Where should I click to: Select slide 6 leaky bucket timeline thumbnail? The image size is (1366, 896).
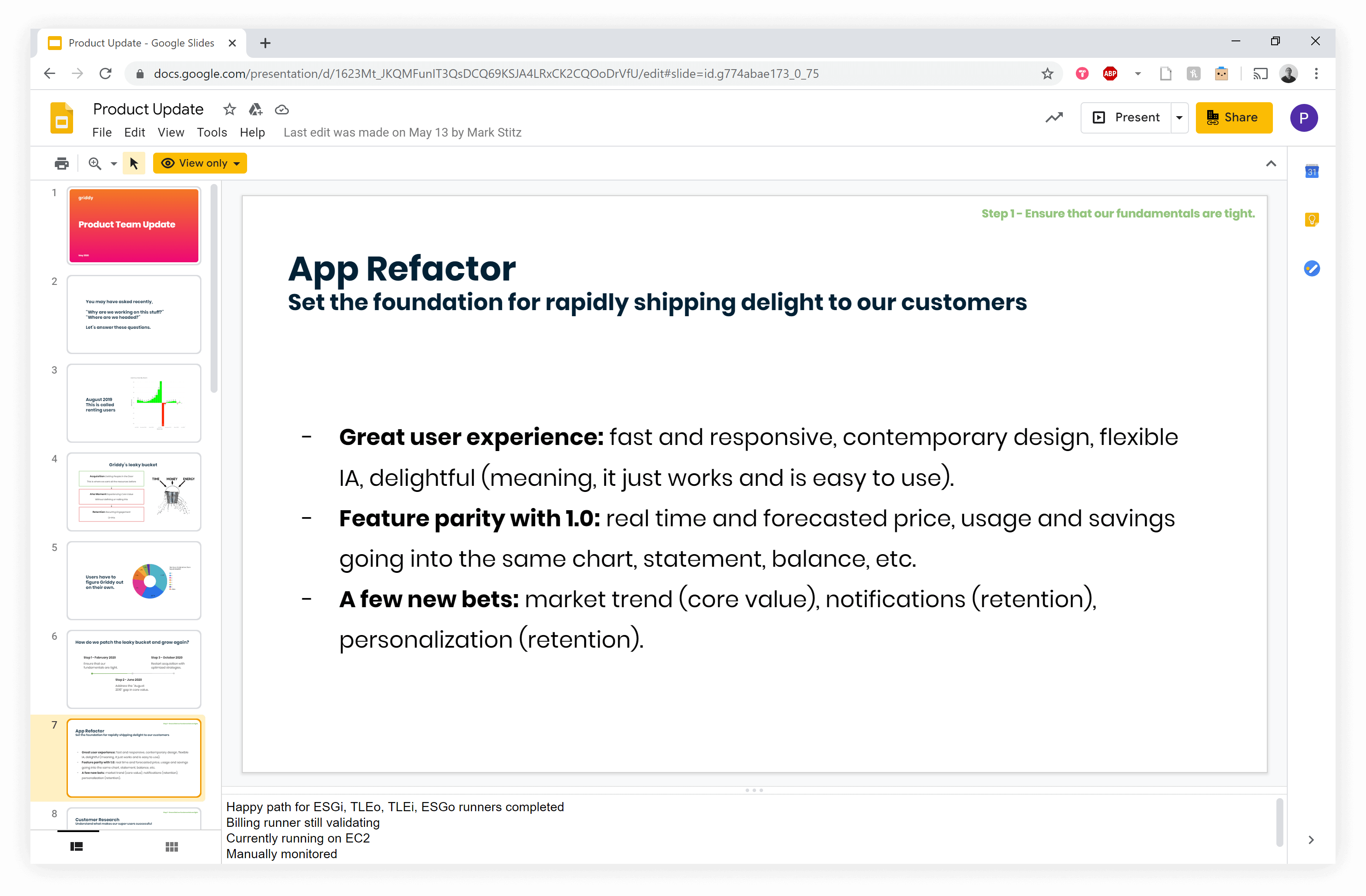point(134,669)
